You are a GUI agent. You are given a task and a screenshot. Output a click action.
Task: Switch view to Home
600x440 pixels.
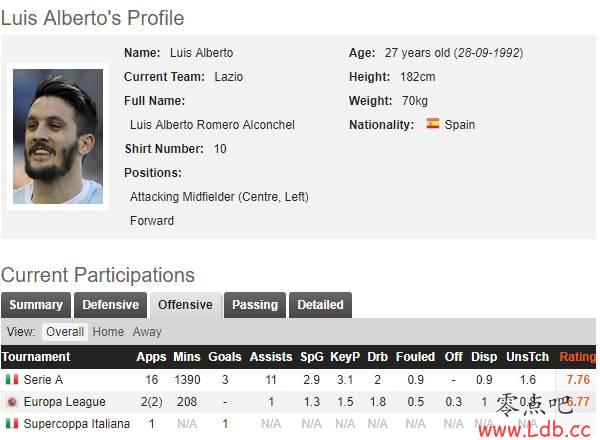pyautogui.click(x=108, y=332)
